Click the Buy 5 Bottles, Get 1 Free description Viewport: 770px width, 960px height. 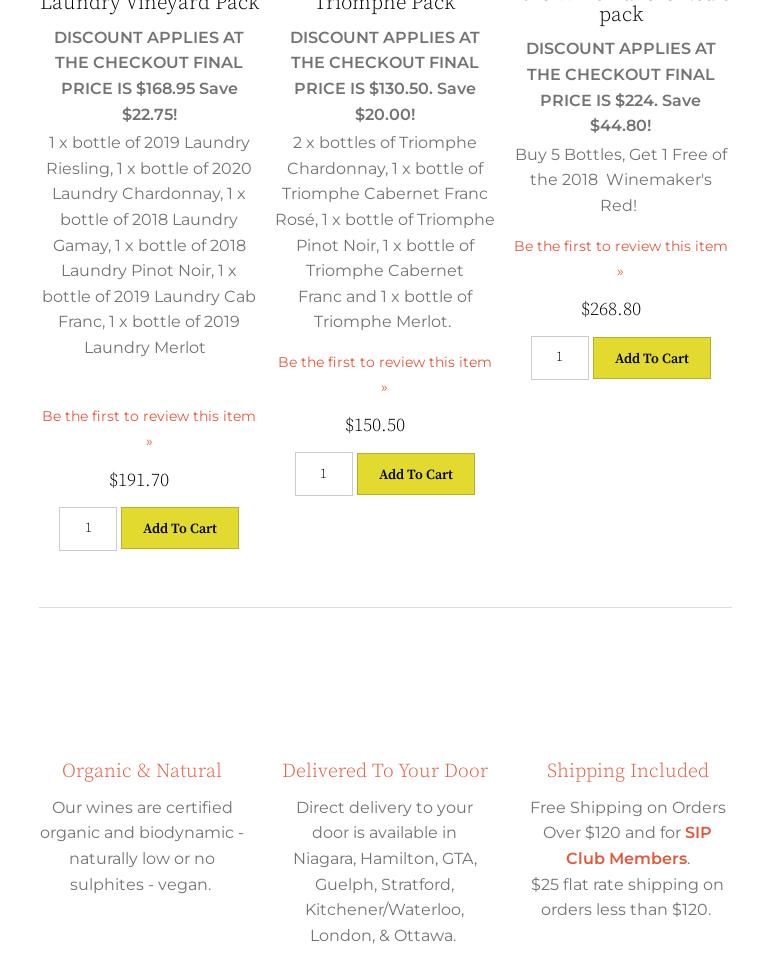click(620, 180)
